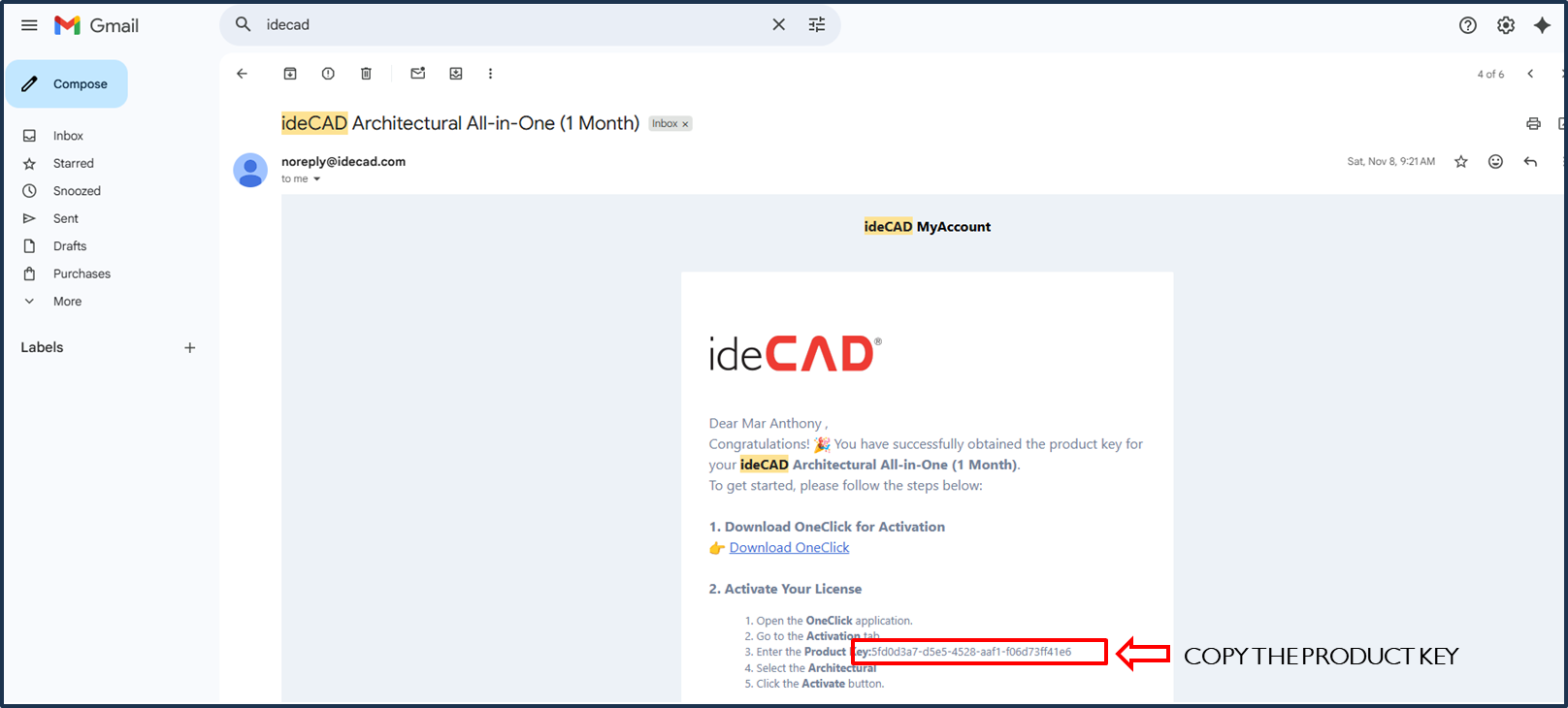The width and height of the screenshot is (1568, 708).
Task: Click the '4 of 6' counter
Action: point(1490,75)
